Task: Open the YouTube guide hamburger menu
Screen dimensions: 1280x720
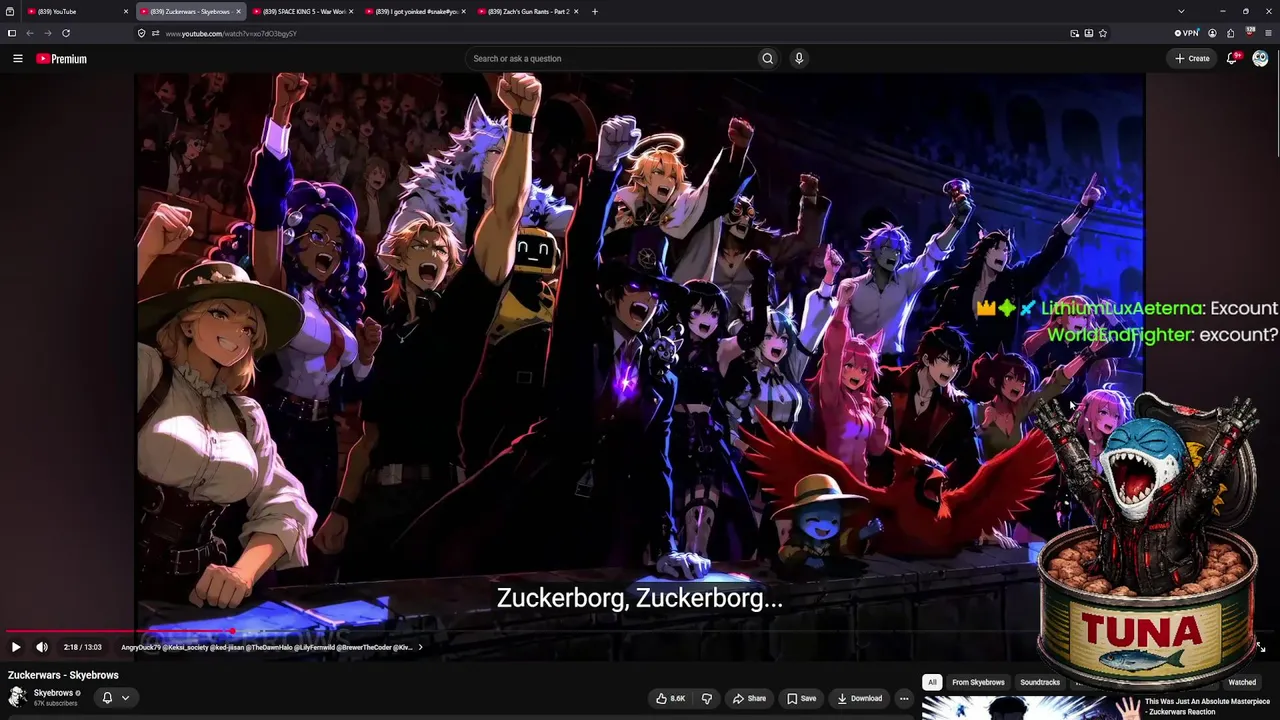Action: [x=17, y=59]
